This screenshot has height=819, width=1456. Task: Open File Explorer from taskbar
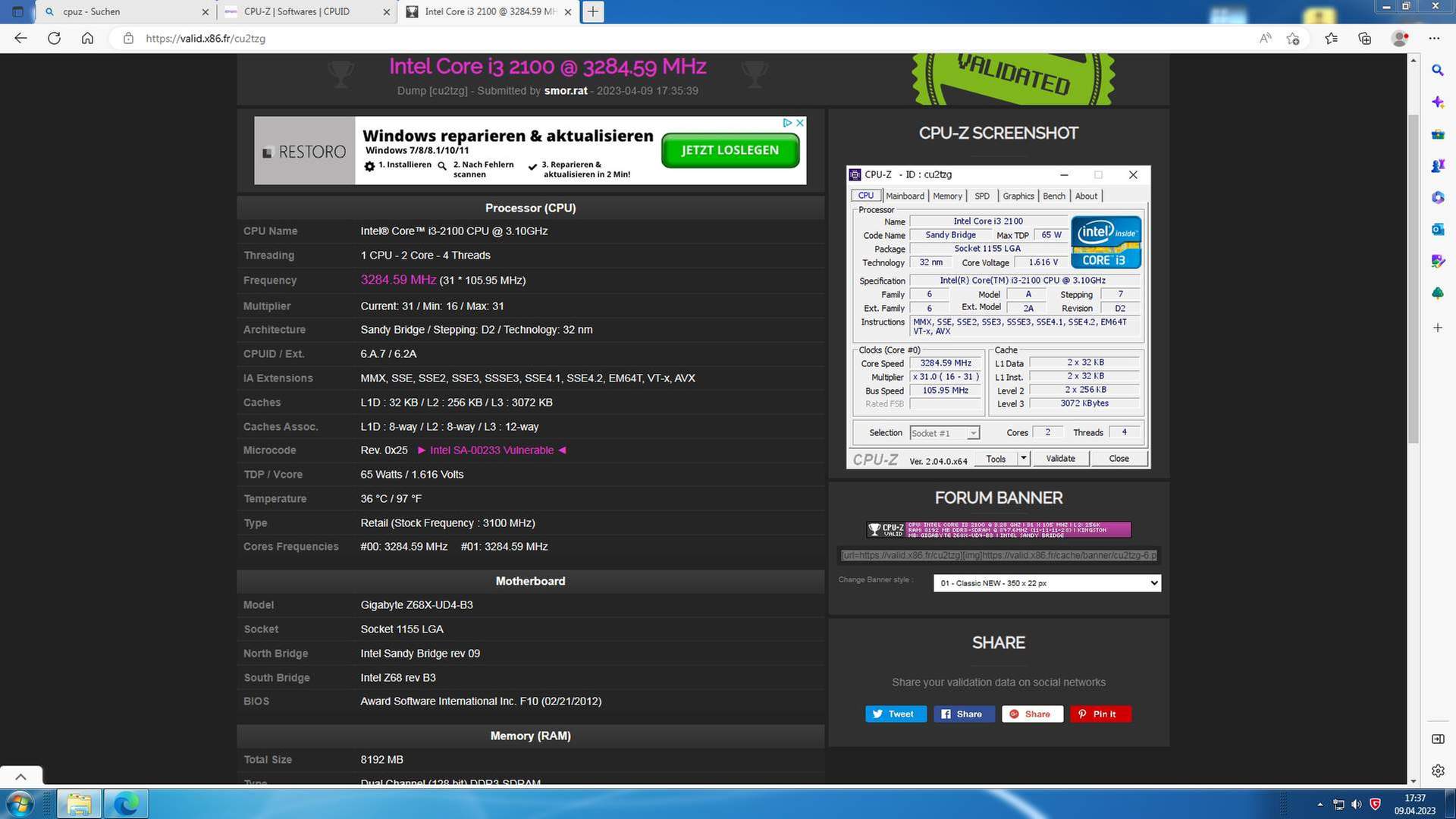coord(79,803)
